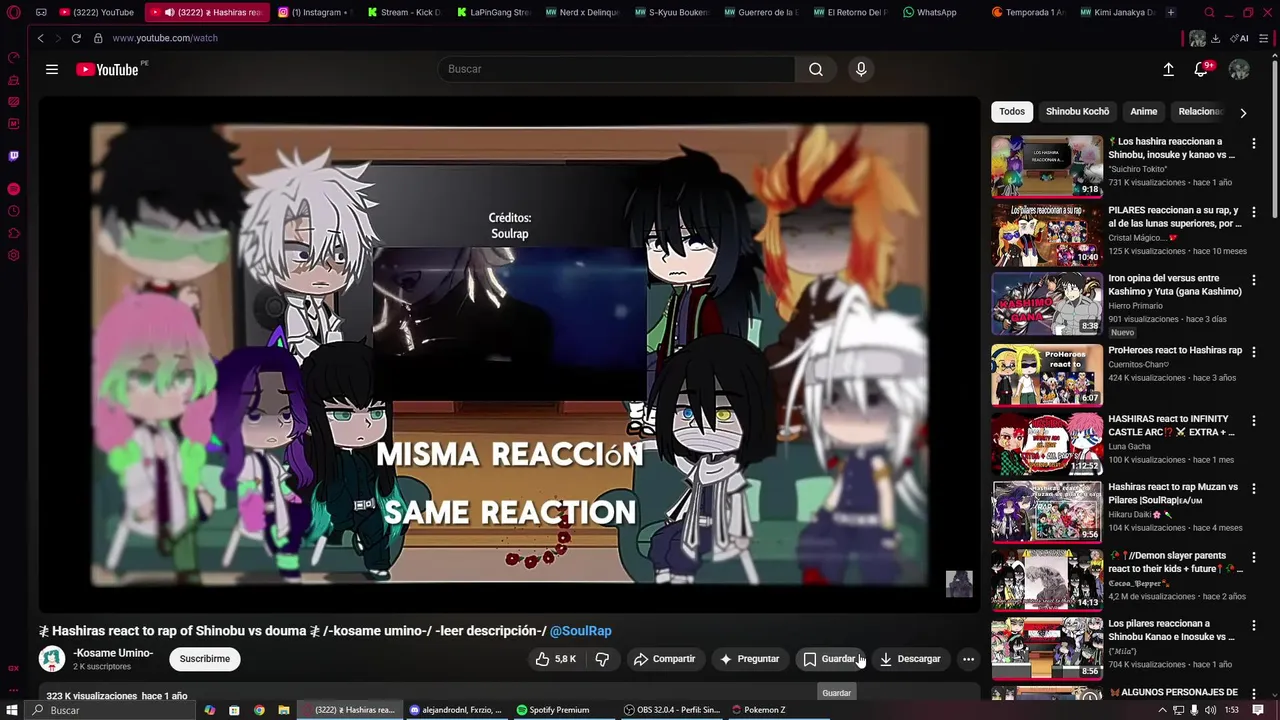Click '323 K visualizaciones hace 1 año' description text
Image resolution: width=1280 pixels, height=720 pixels.
click(117, 696)
